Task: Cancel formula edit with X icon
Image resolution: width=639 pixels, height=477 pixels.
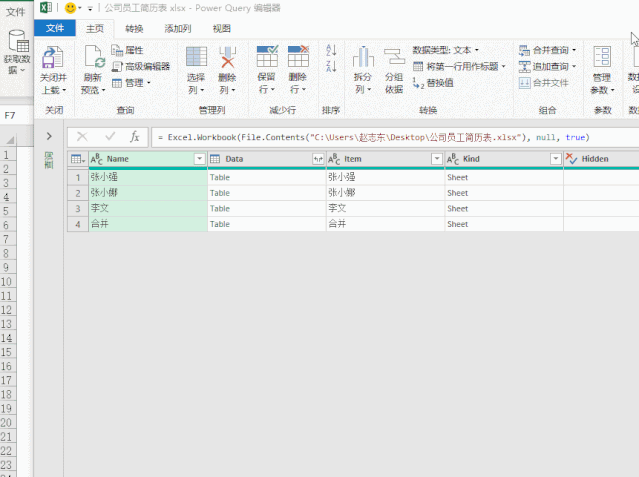Action: (x=82, y=137)
